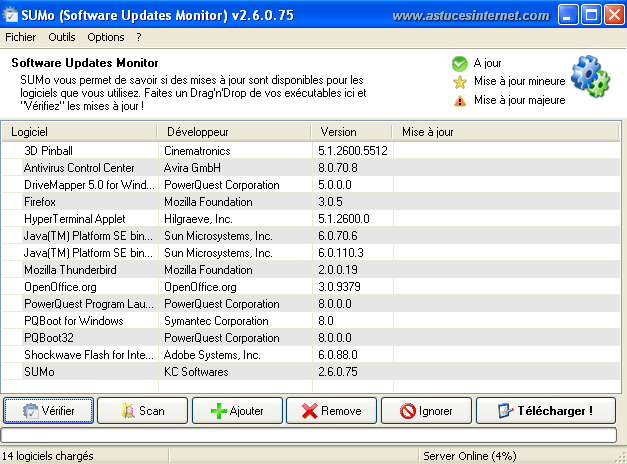This screenshot has height=464, width=627.
Task: Click the Télécharger ! button
Action: (546, 410)
